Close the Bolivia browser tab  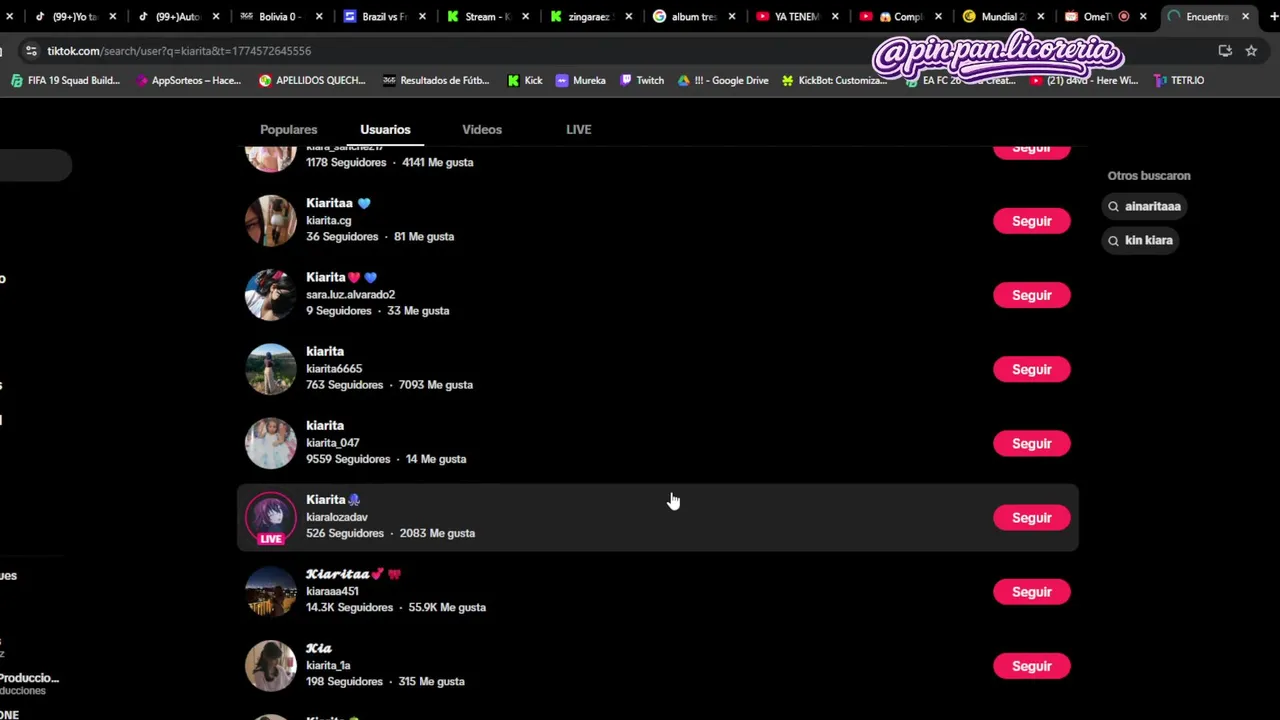pos(319,16)
